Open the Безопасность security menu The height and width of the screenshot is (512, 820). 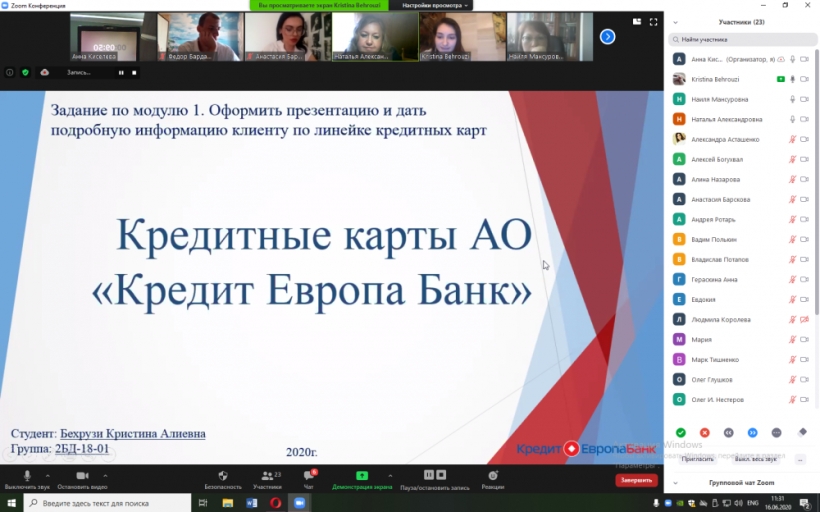[x=223, y=479]
